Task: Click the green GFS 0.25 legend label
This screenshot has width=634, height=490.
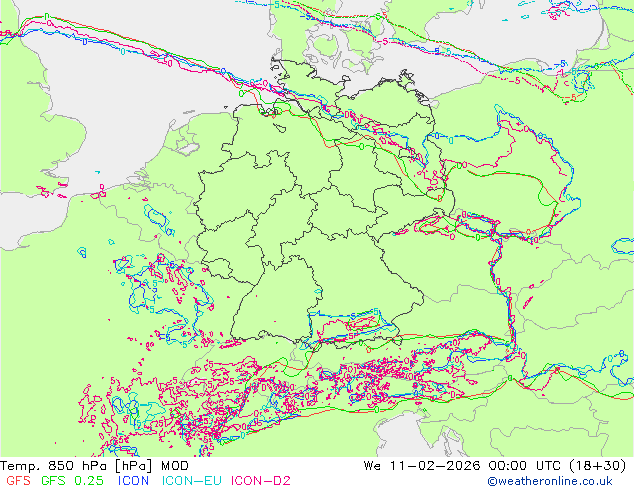Action: [x=72, y=481]
